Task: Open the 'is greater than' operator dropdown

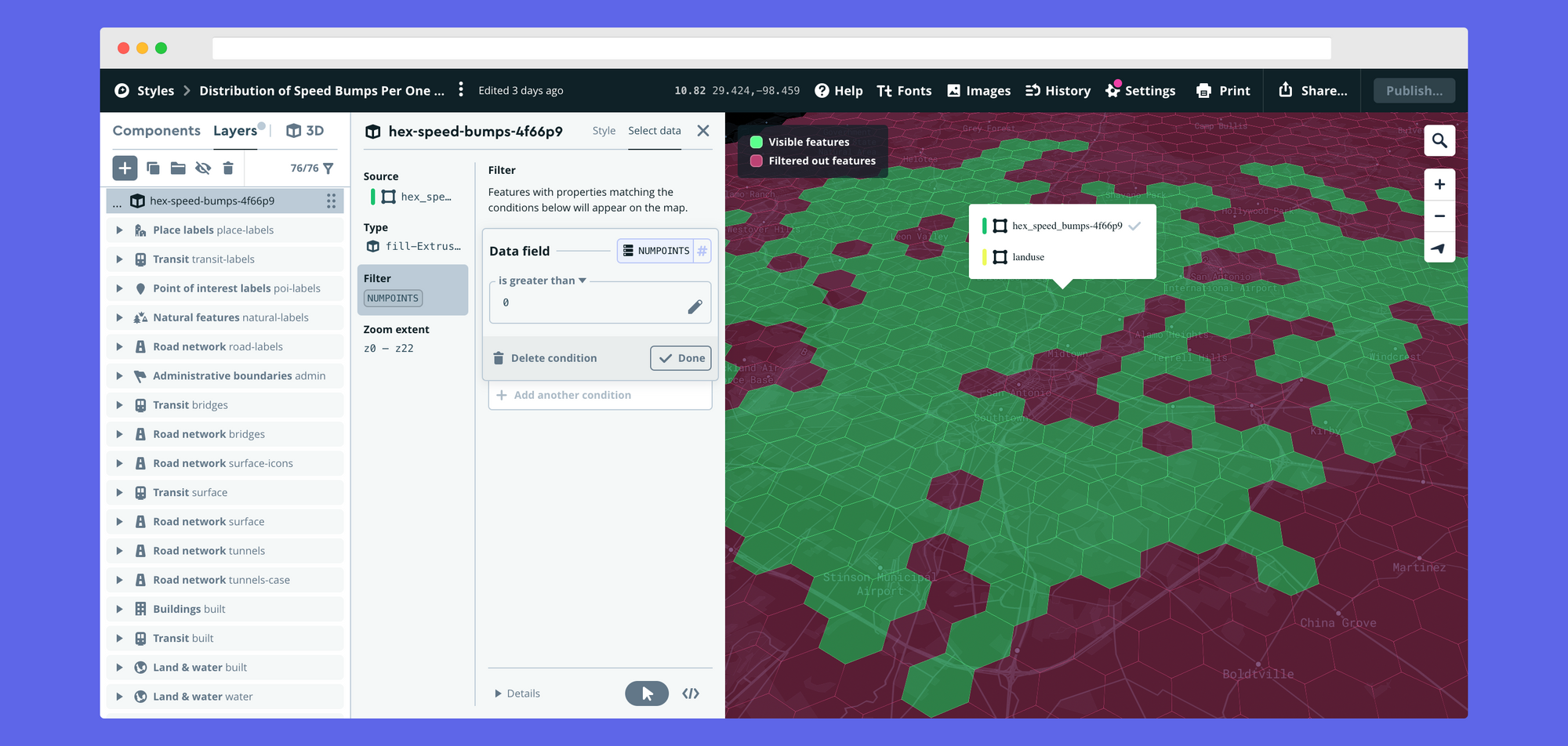Action: pos(543,281)
